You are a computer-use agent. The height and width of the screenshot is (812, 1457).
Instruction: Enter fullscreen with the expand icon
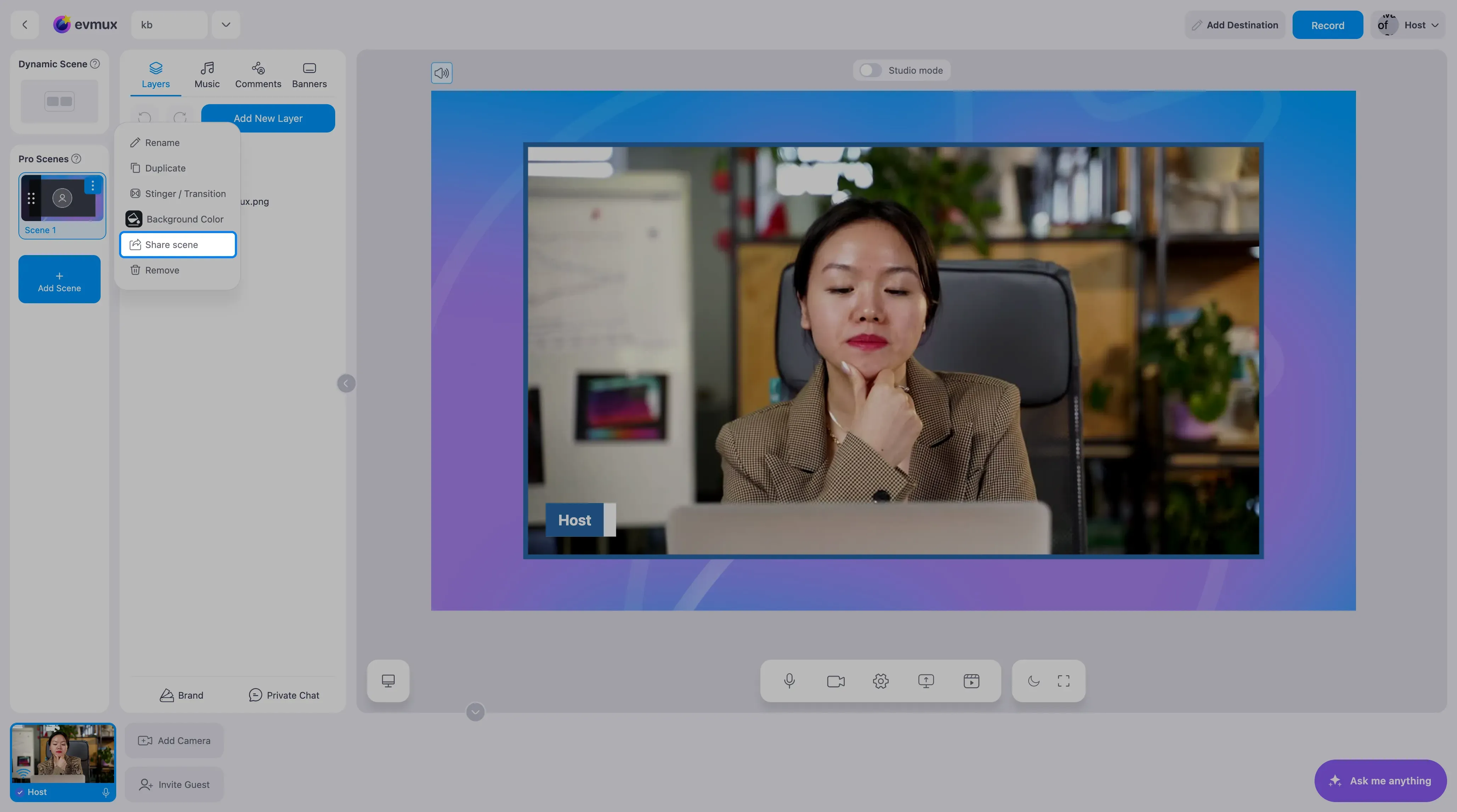tap(1063, 681)
